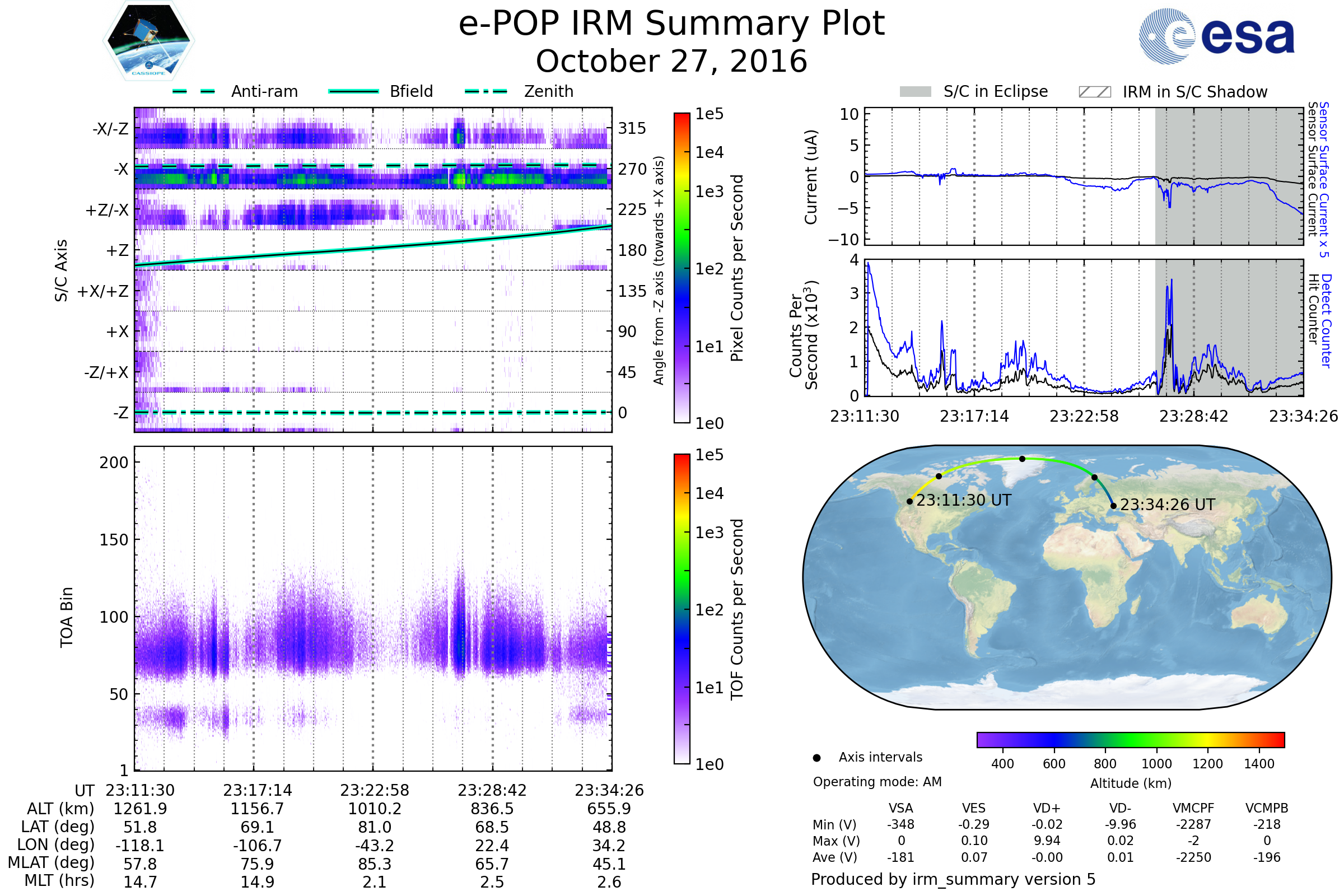The height and width of the screenshot is (896, 1344).
Task: Click the gray S/C in Eclipse legend patch
Action: click(916, 92)
